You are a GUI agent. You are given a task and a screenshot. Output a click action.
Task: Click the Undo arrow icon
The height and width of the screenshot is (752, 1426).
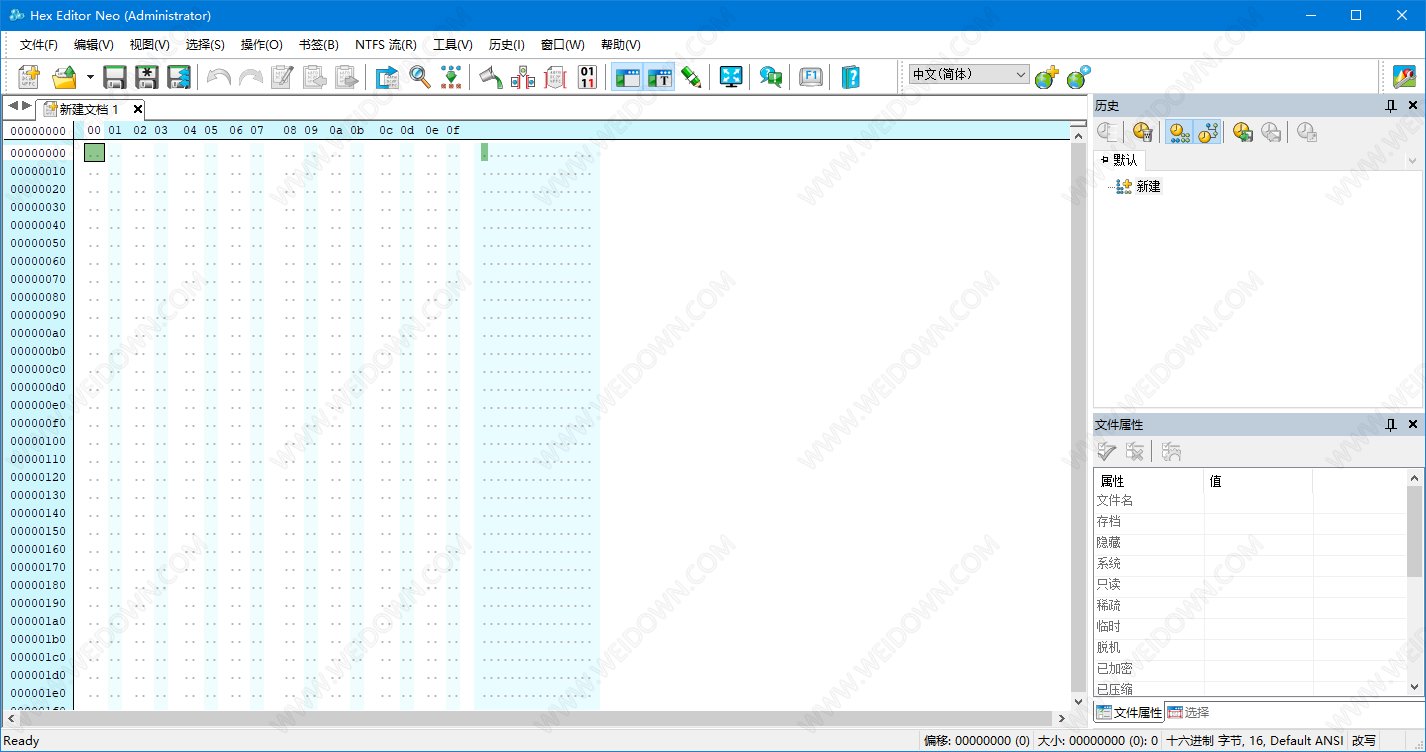click(x=218, y=77)
